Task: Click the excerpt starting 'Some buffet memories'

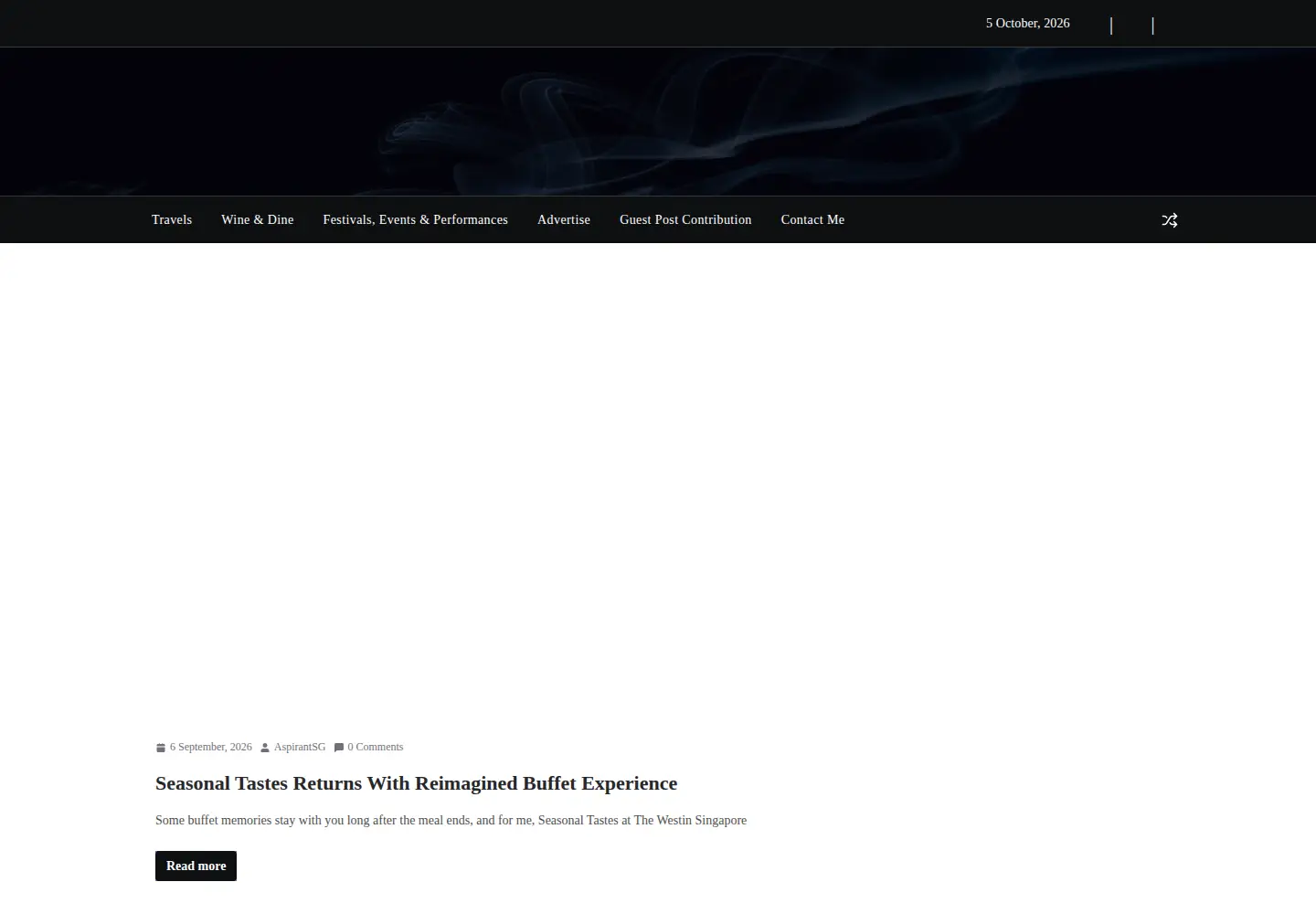Action: [x=451, y=820]
